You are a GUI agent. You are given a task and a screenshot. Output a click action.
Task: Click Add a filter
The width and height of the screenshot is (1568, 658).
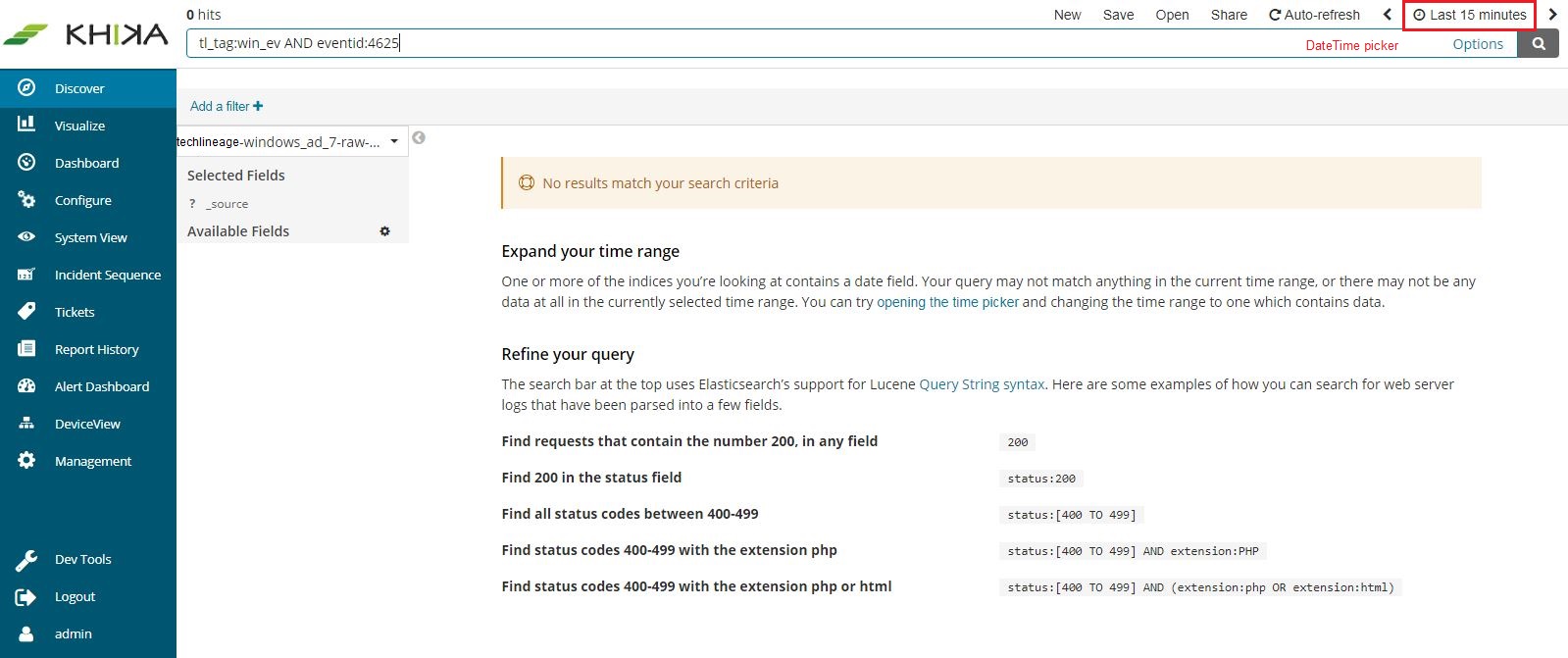click(227, 106)
